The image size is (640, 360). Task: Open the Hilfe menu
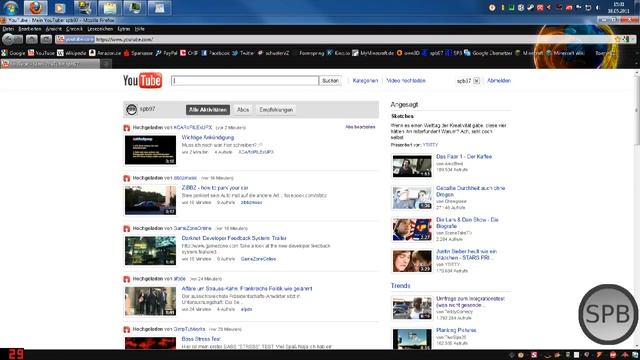pos(140,29)
